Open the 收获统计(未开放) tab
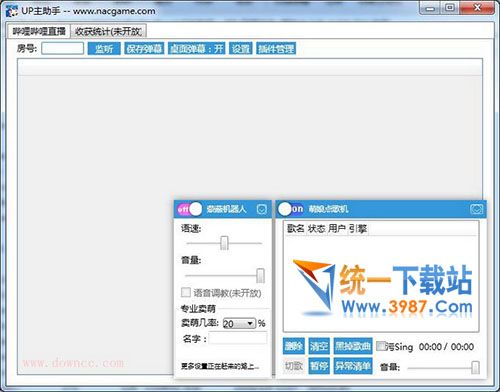500x392 pixels. [109, 31]
